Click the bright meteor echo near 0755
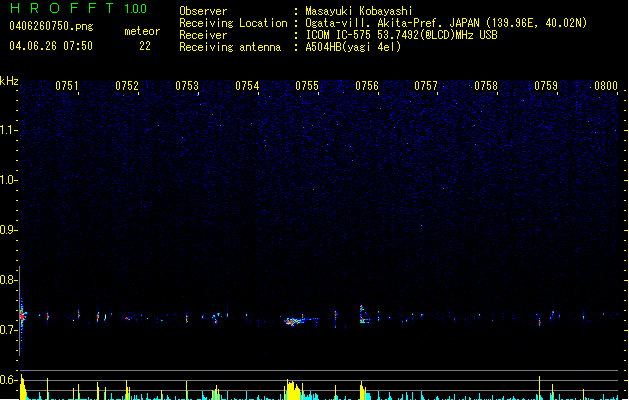629x400 pixels. point(295,321)
